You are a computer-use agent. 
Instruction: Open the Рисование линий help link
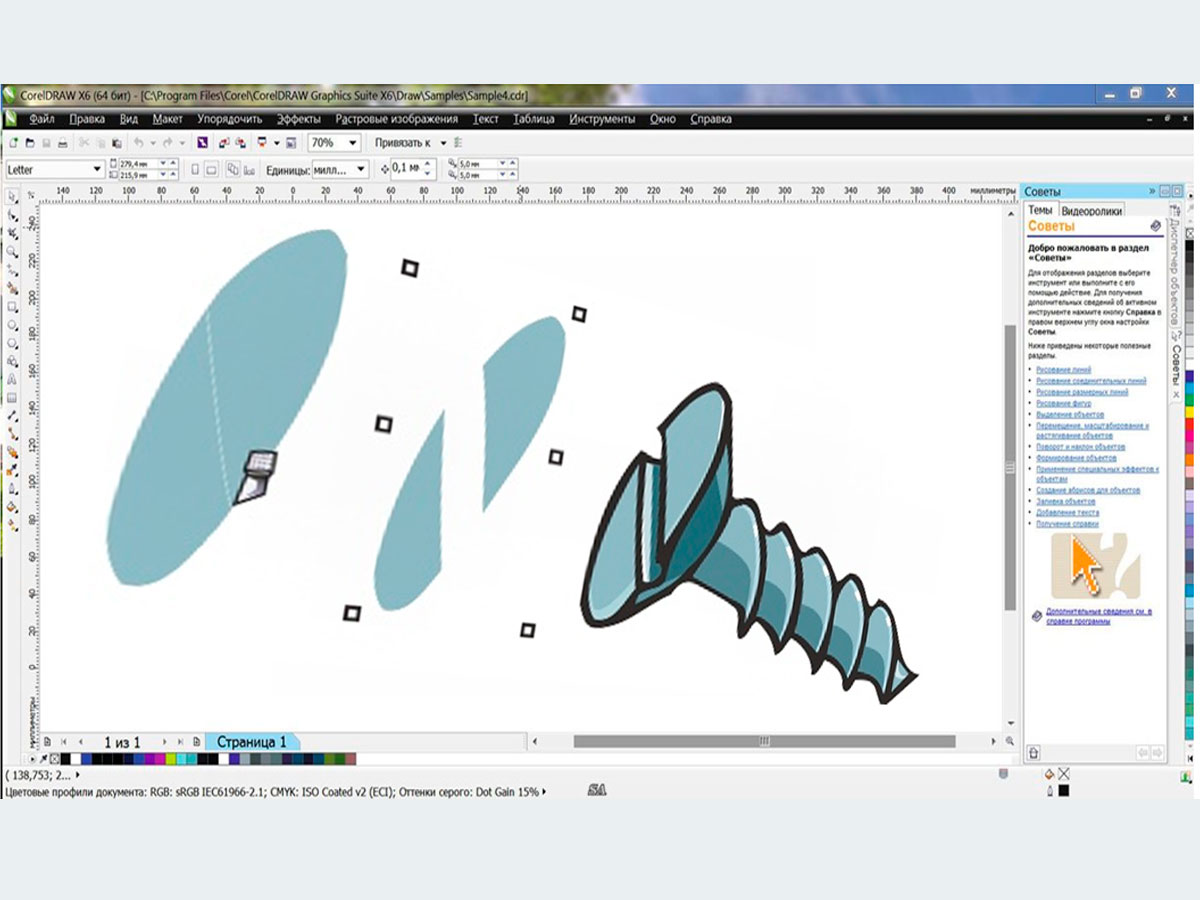click(1063, 370)
